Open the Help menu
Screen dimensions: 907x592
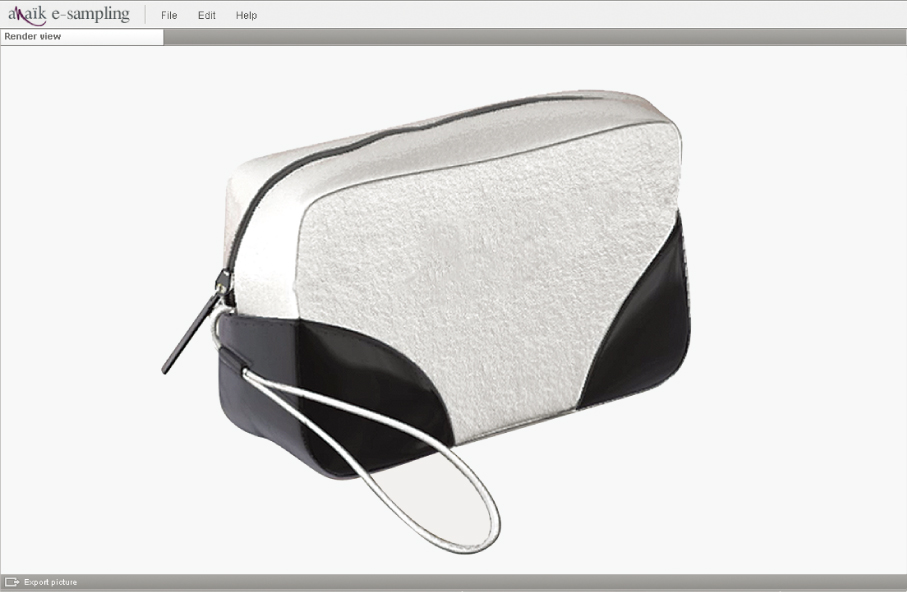[x=246, y=16]
